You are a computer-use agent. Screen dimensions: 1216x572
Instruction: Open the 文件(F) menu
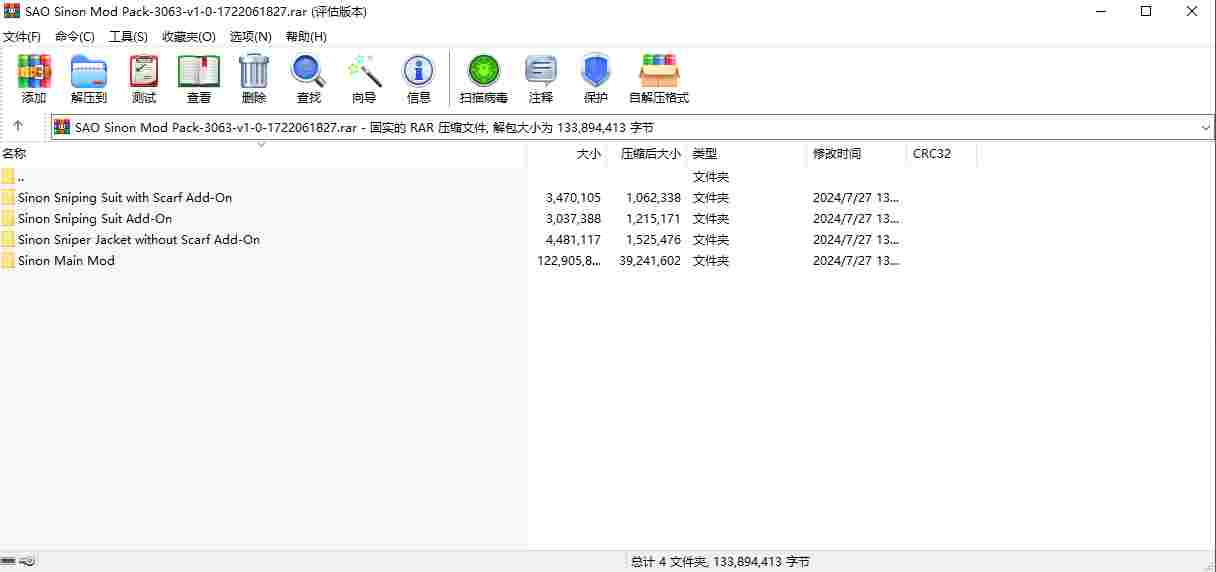21,36
